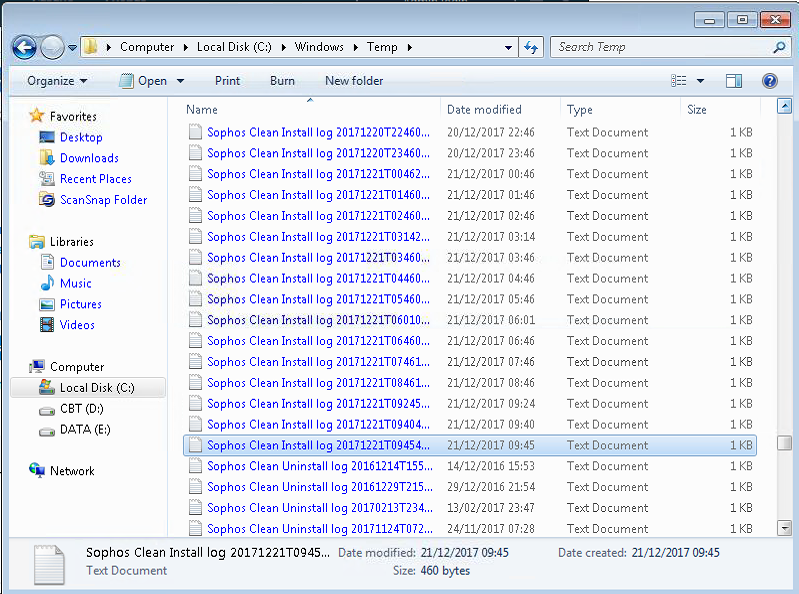Expand the arrow after Windows in path

point(356,47)
